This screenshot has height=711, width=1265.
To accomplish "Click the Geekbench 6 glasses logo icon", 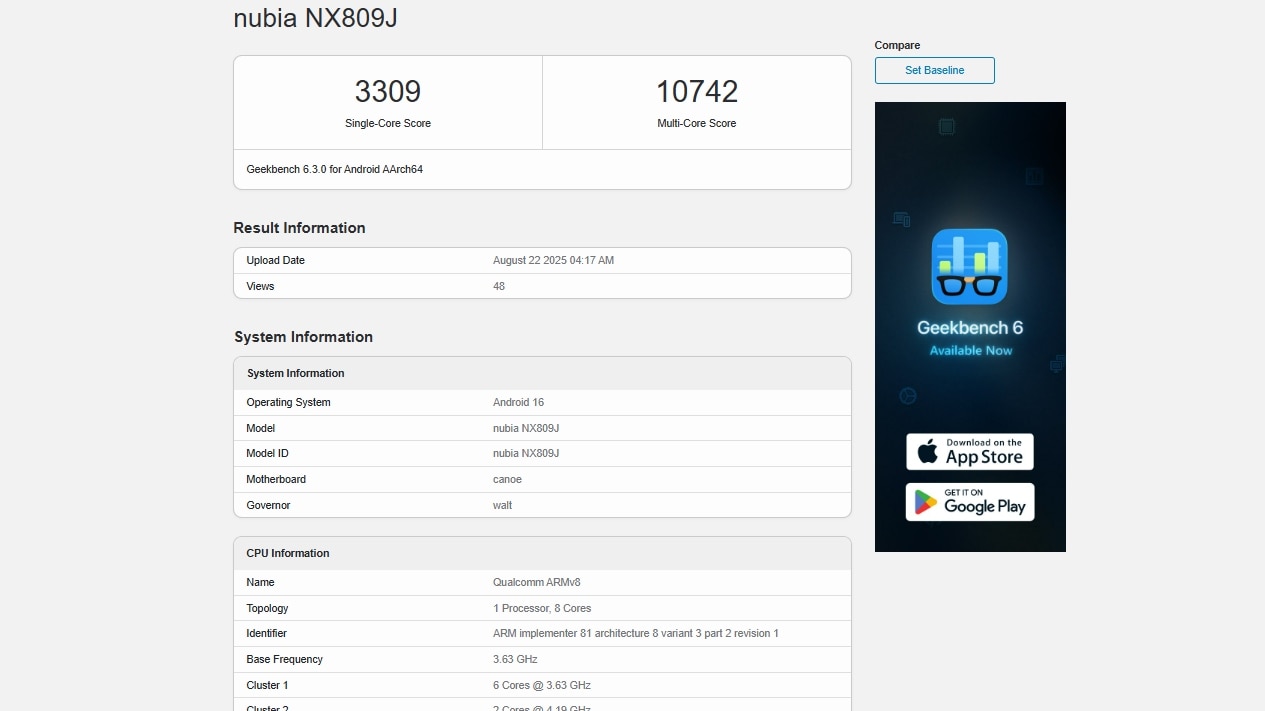I will (x=969, y=267).
